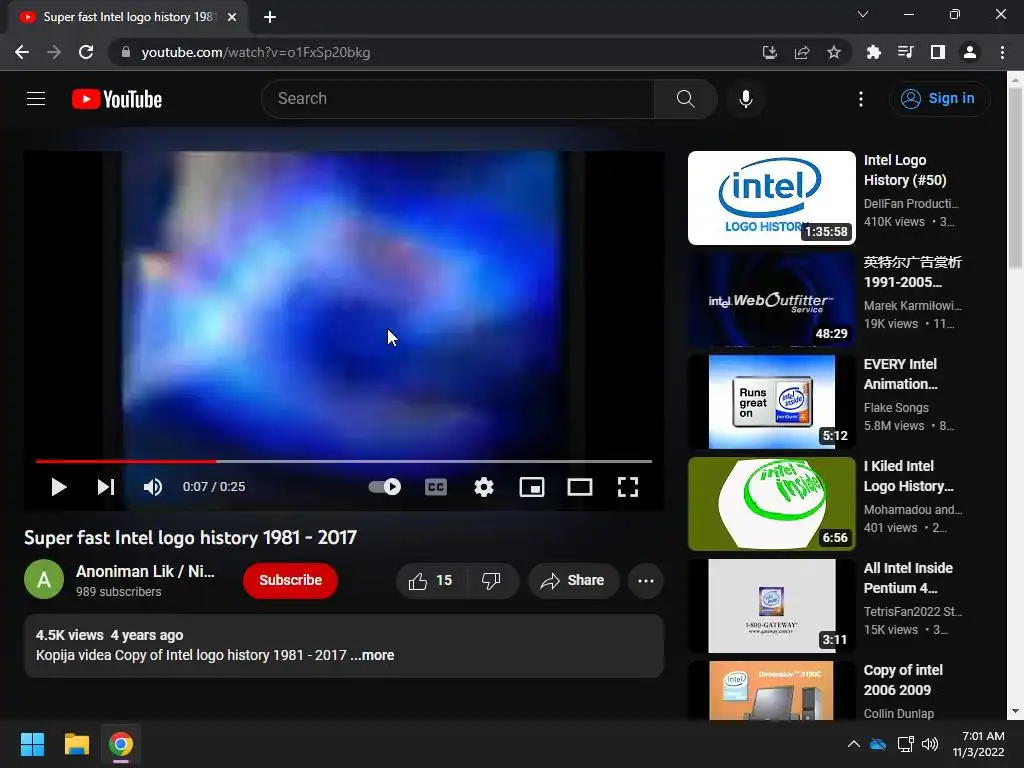Reload the page
Screen dimensions: 1024x768
86,52
